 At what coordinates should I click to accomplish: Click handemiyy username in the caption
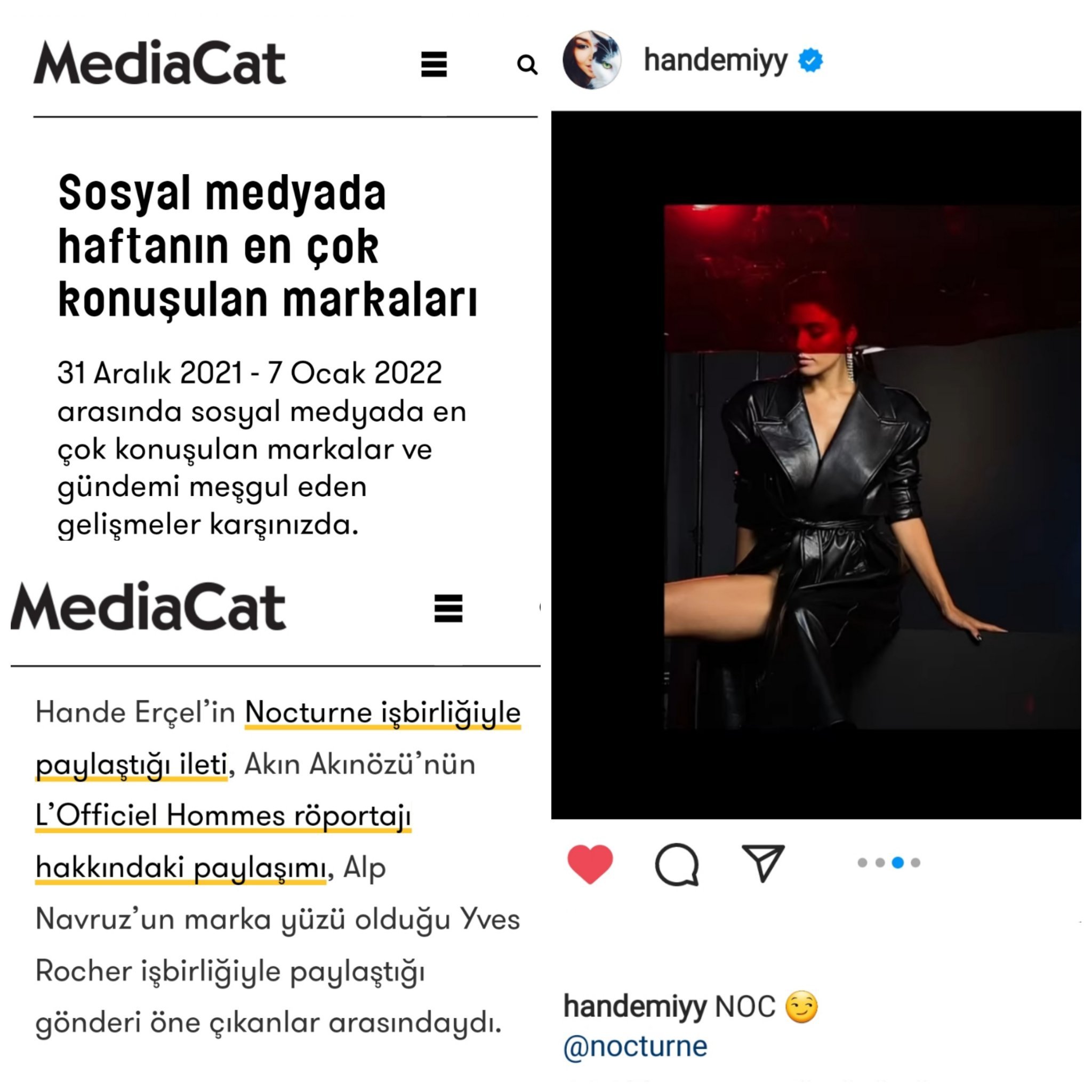tap(635, 1007)
